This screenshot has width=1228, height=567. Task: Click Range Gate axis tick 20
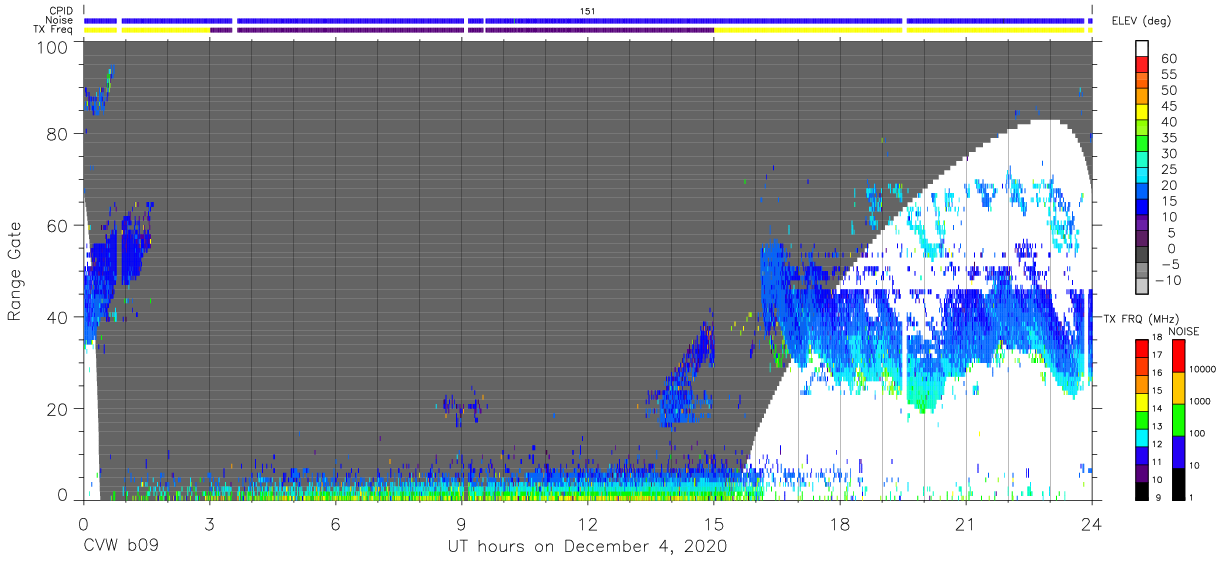(x=56, y=409)
